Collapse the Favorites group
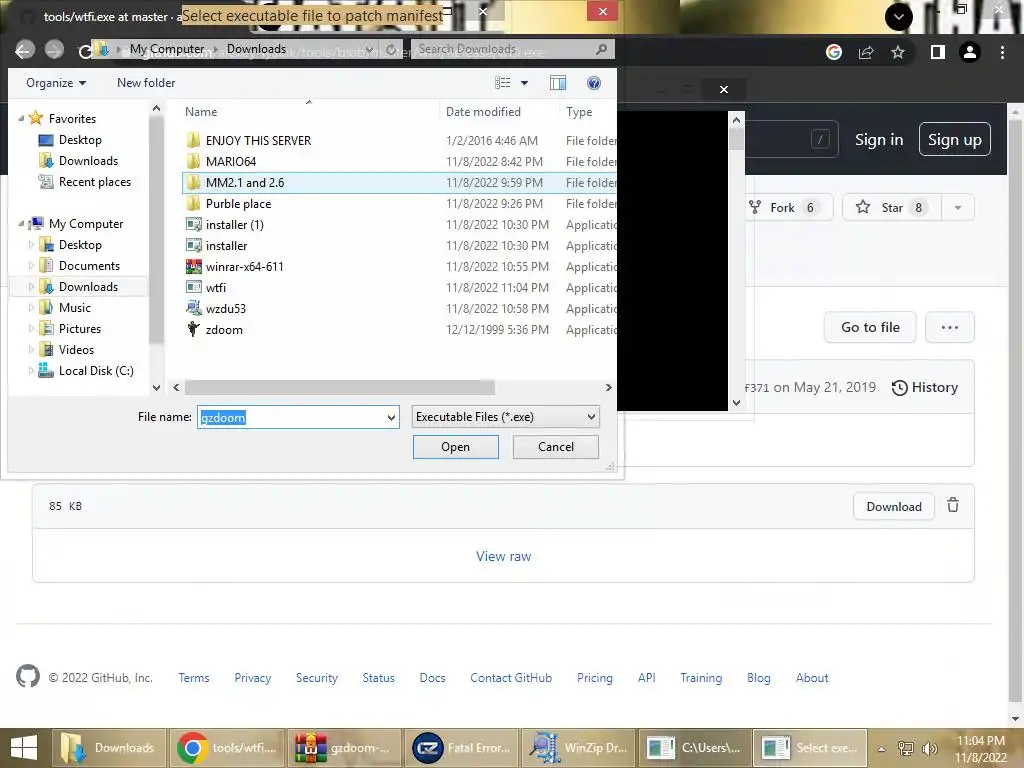This screenshot has width=1024, height=768. pos(21,118)
